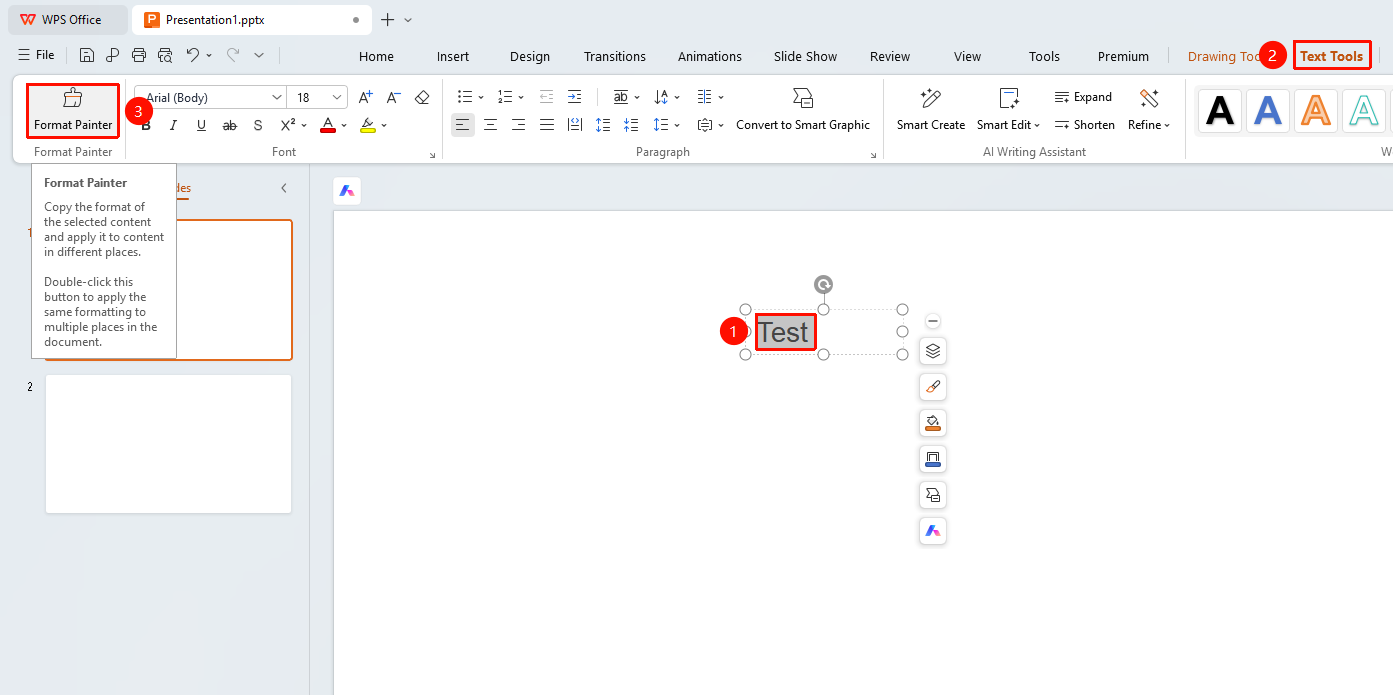Viewport: 1393px width, 695px height.
Task: Expand the numbered list options arrow
Action: [x=522, y=98]
